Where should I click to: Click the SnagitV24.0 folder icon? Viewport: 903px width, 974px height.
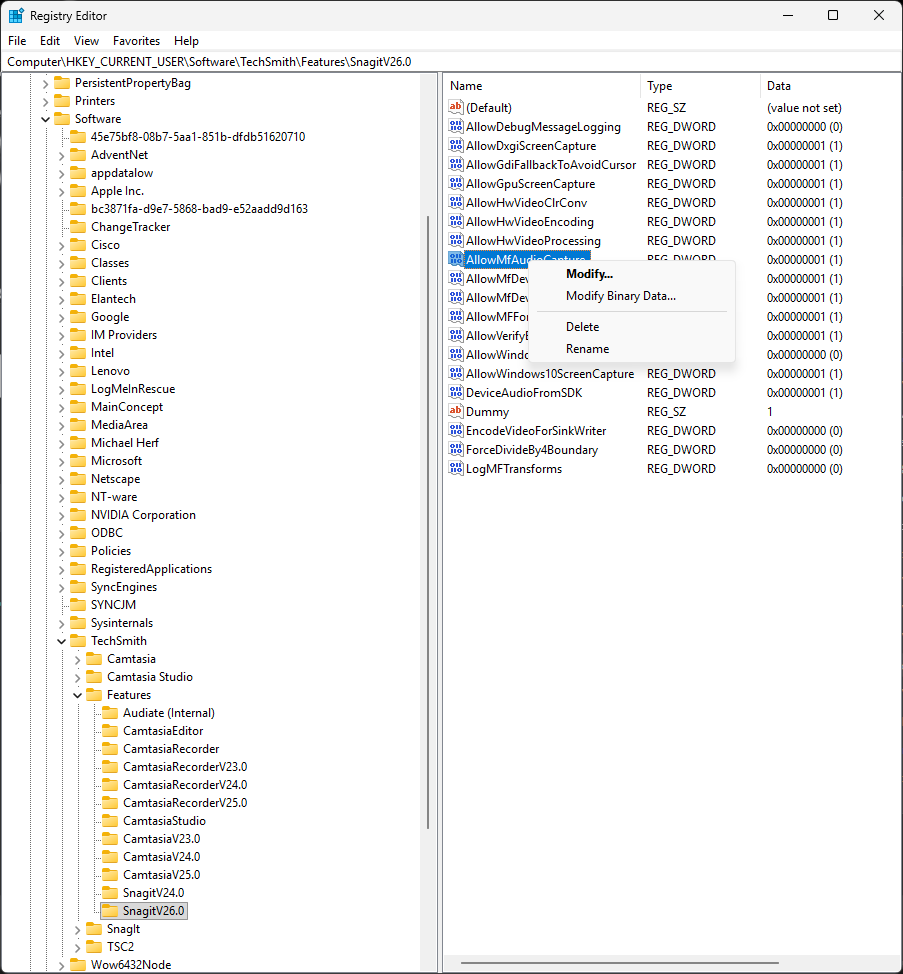click(110, 892)
